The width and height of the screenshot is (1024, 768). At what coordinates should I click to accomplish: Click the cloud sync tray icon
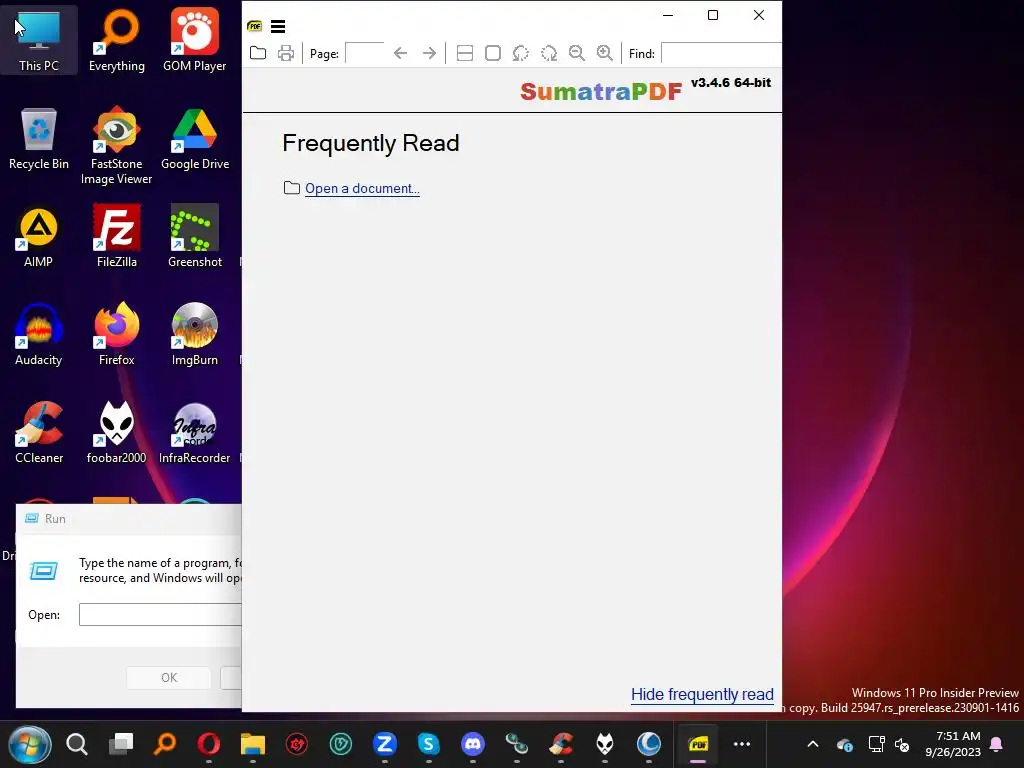coord(844,744)
